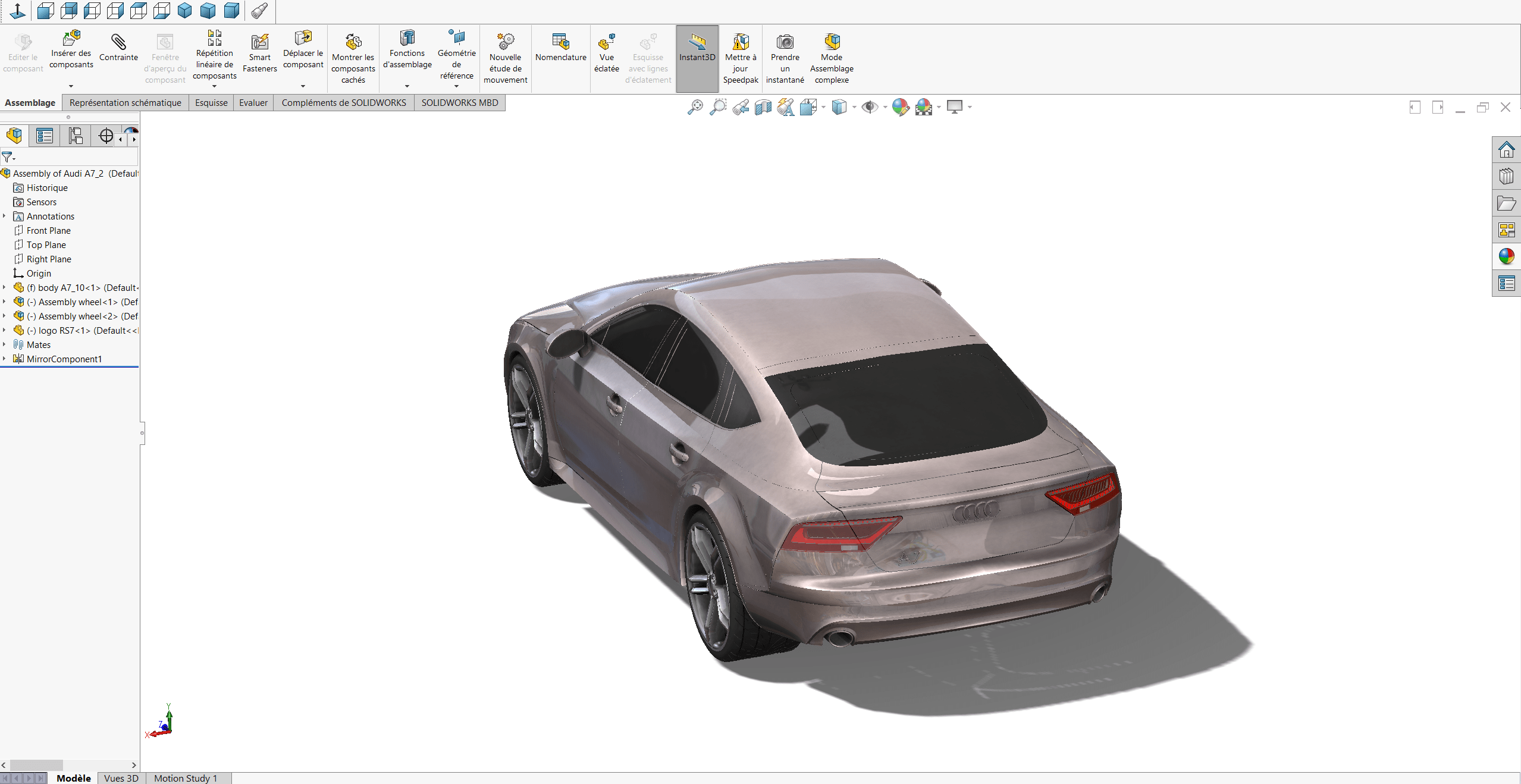Expand the Mates folder
This screenshot has height=784, width=1521.
(x=4, y=344)
